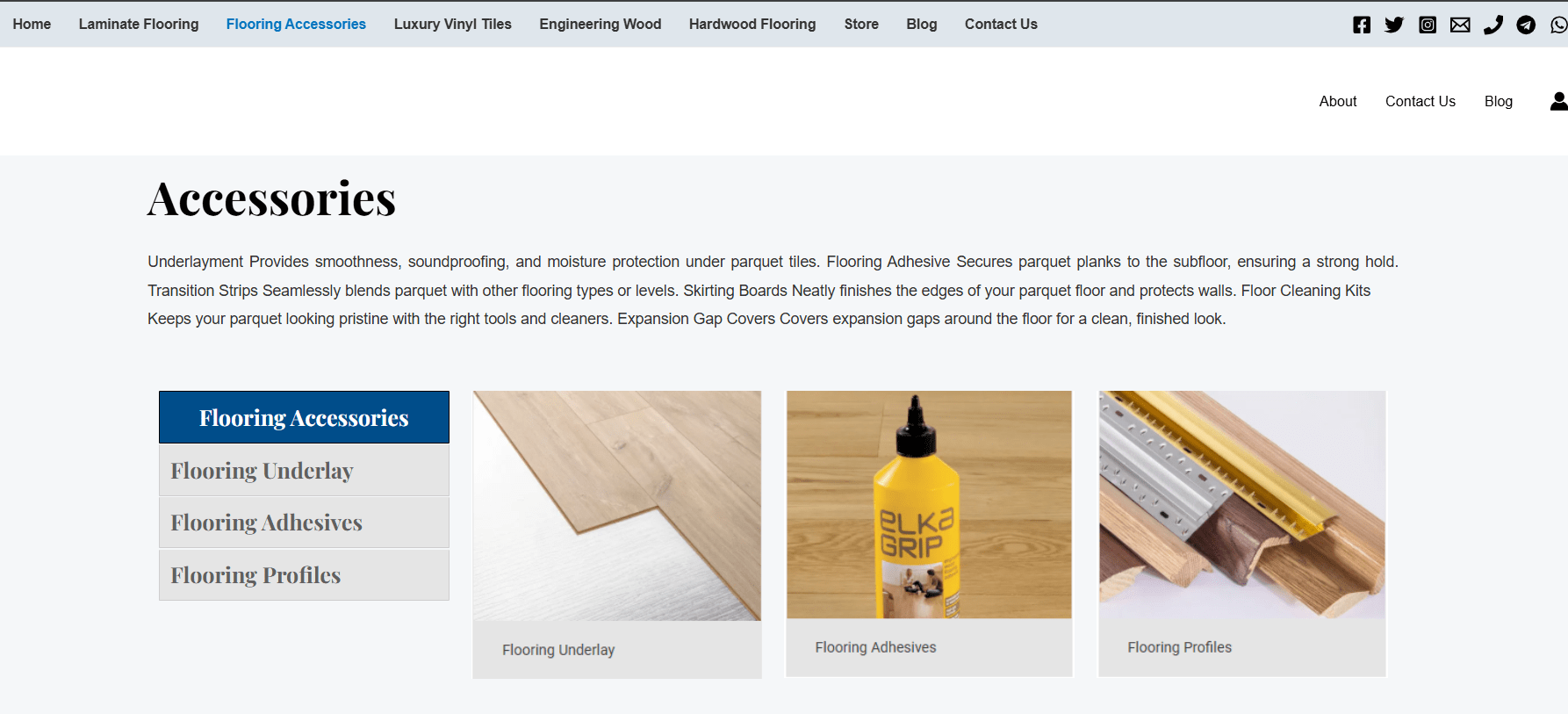
Task: Click the About link
Action: 1337,102
